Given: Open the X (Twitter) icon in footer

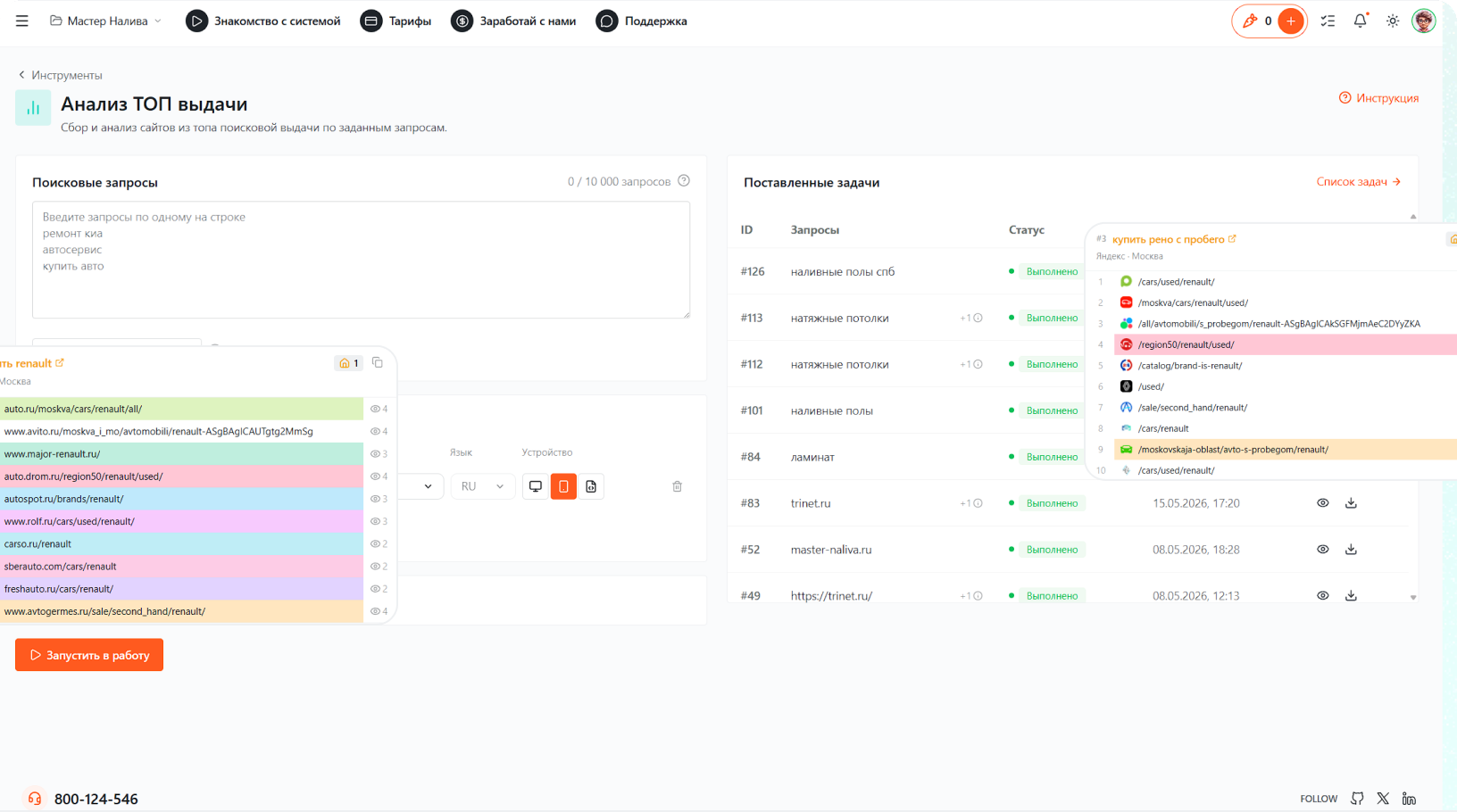Looking at the screenshot, I should [1383, 799].
